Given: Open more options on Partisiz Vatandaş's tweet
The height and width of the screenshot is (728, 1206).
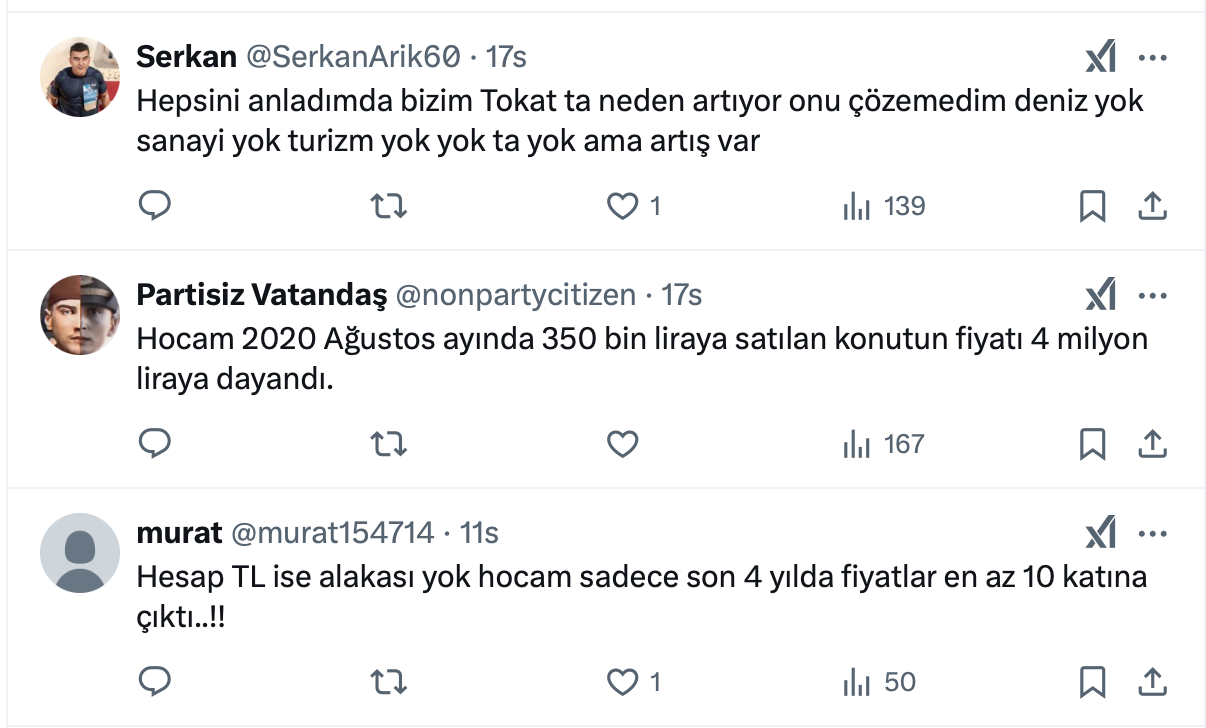Looking at the screenshot, I should point(1153,296).
